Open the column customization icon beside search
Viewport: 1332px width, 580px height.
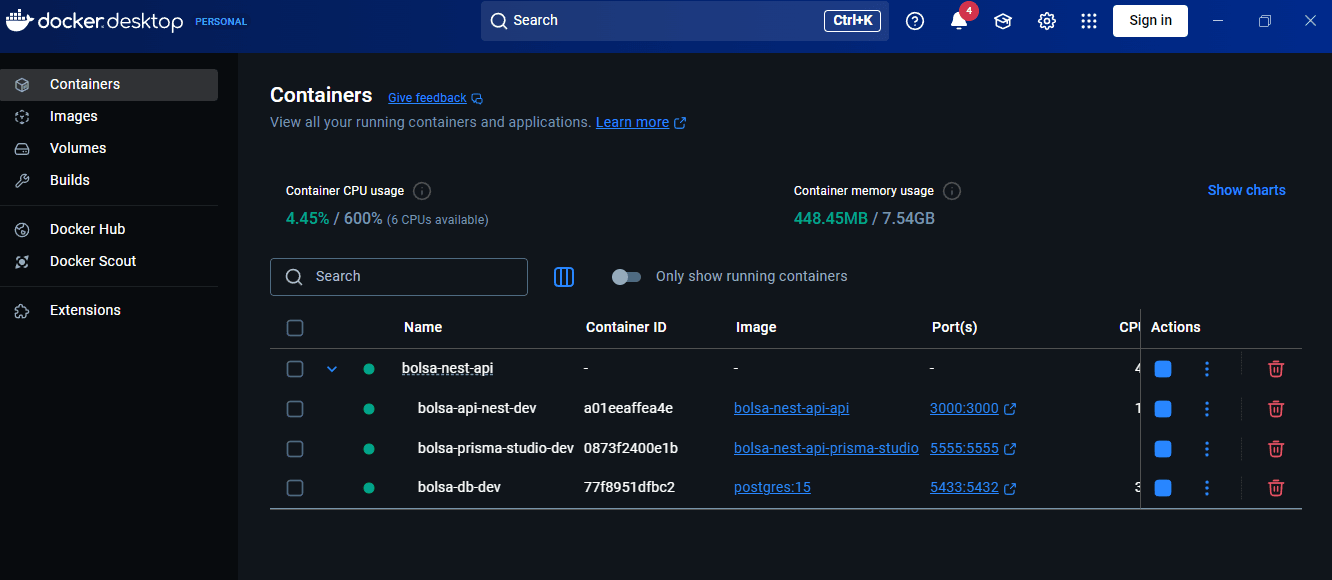click(x=563, y=277)
